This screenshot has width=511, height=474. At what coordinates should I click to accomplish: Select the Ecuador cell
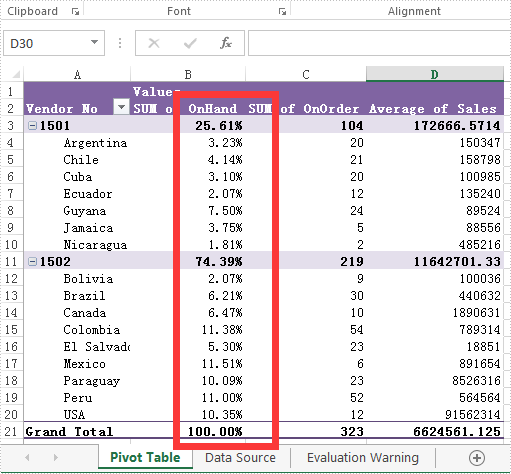point(77,194)
